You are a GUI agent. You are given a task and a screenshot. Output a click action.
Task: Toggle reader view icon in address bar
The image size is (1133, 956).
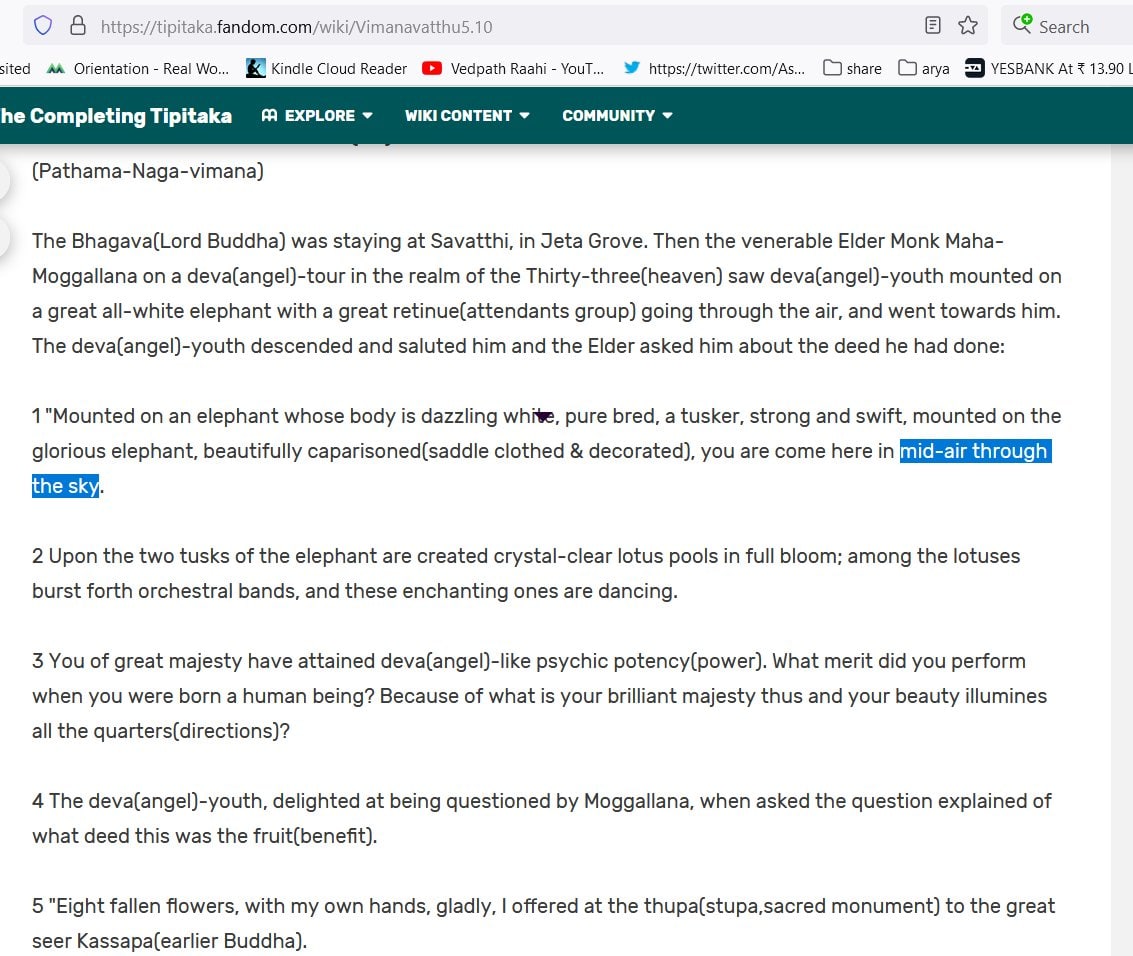coord(933,26)
